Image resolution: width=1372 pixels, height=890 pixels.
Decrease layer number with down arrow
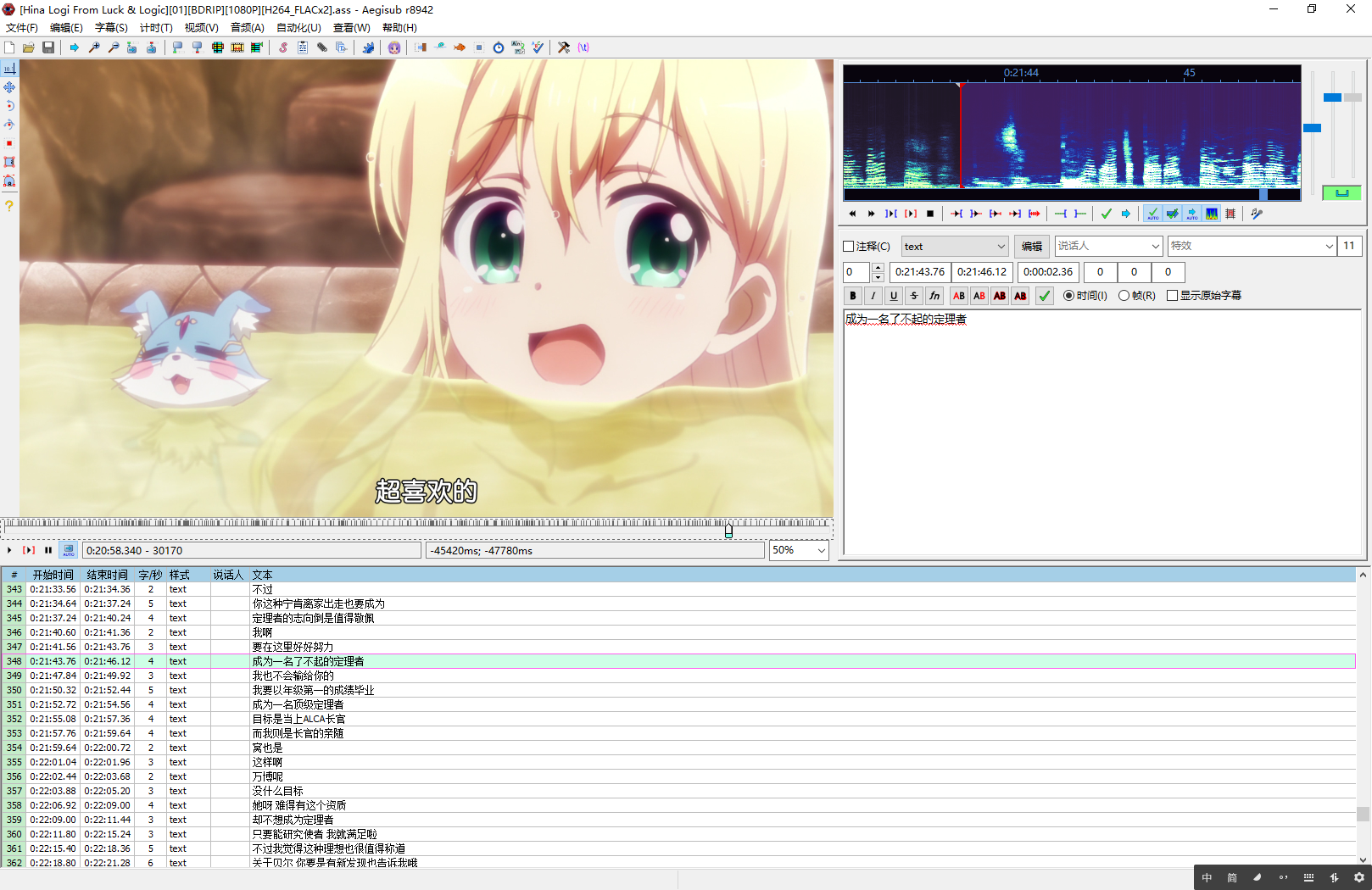pos(878,277)
